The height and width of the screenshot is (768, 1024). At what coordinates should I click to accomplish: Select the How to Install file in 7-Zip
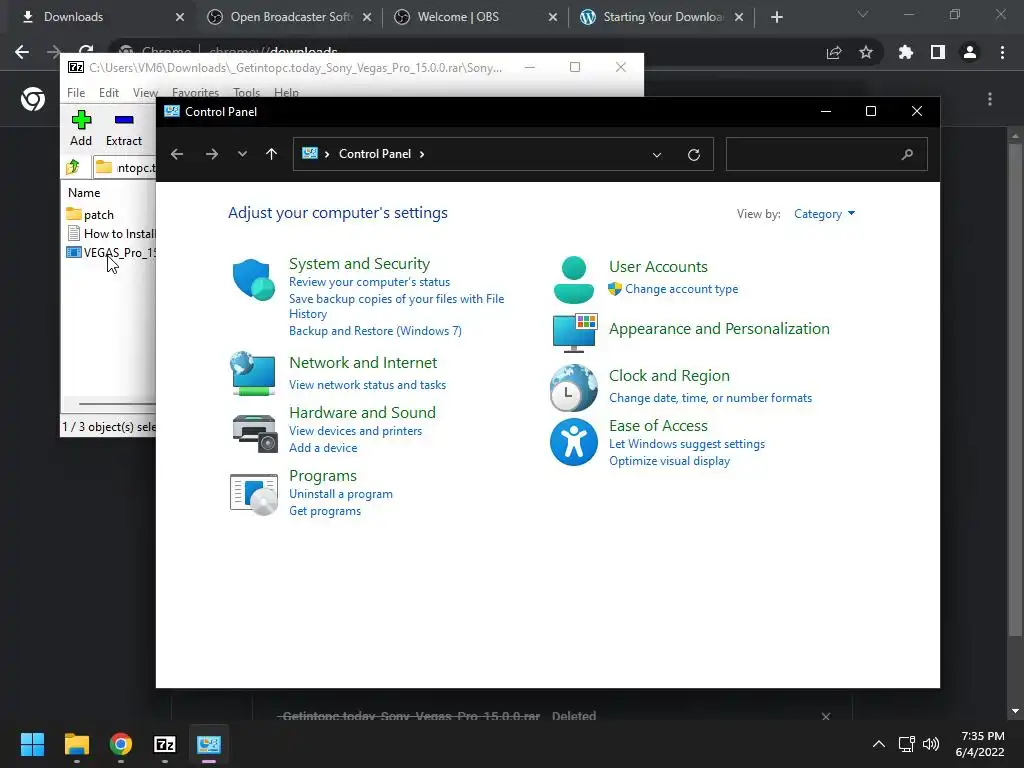click(x=110, y=234)
